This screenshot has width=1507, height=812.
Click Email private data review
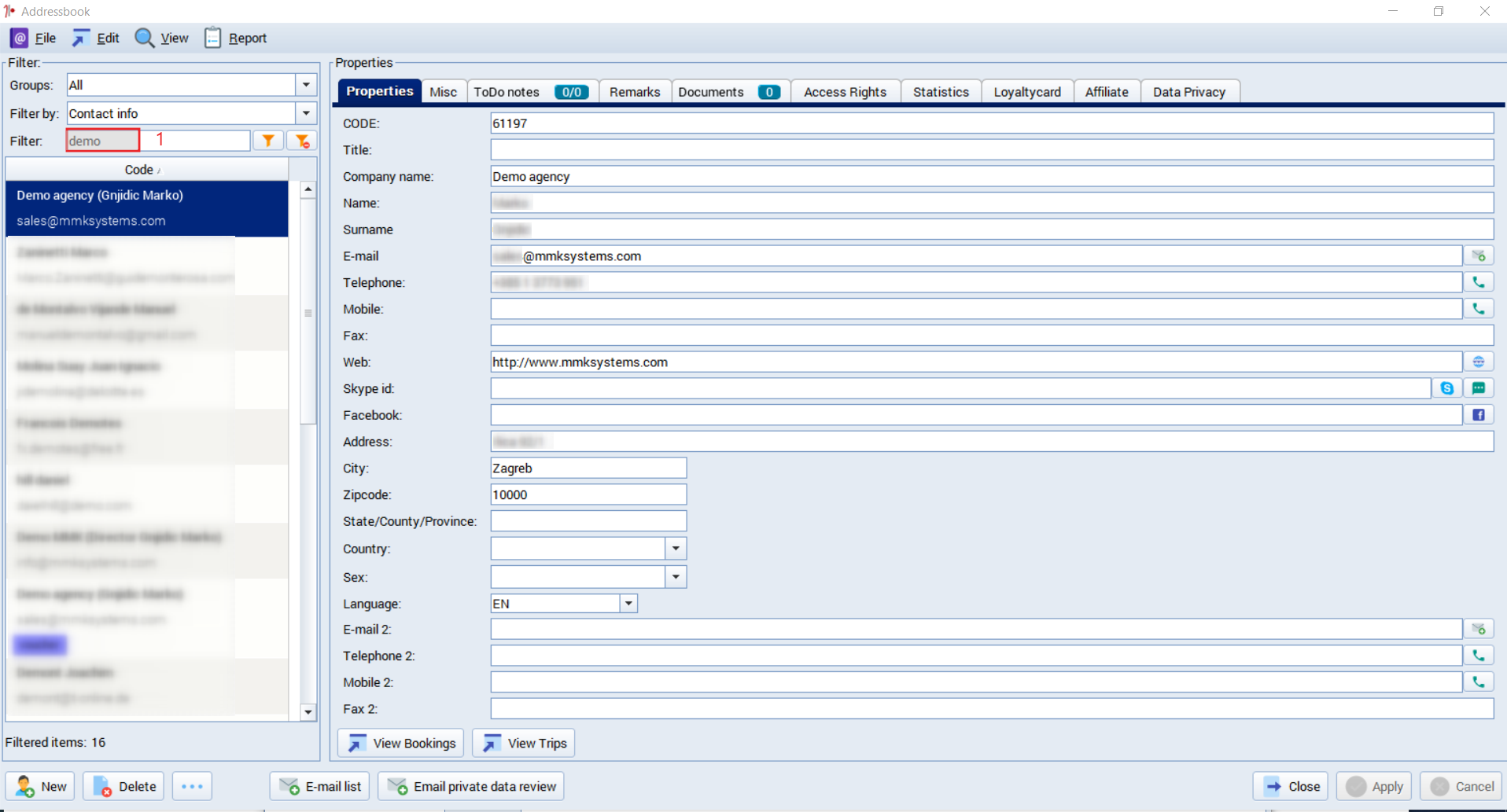coord(471,786)
